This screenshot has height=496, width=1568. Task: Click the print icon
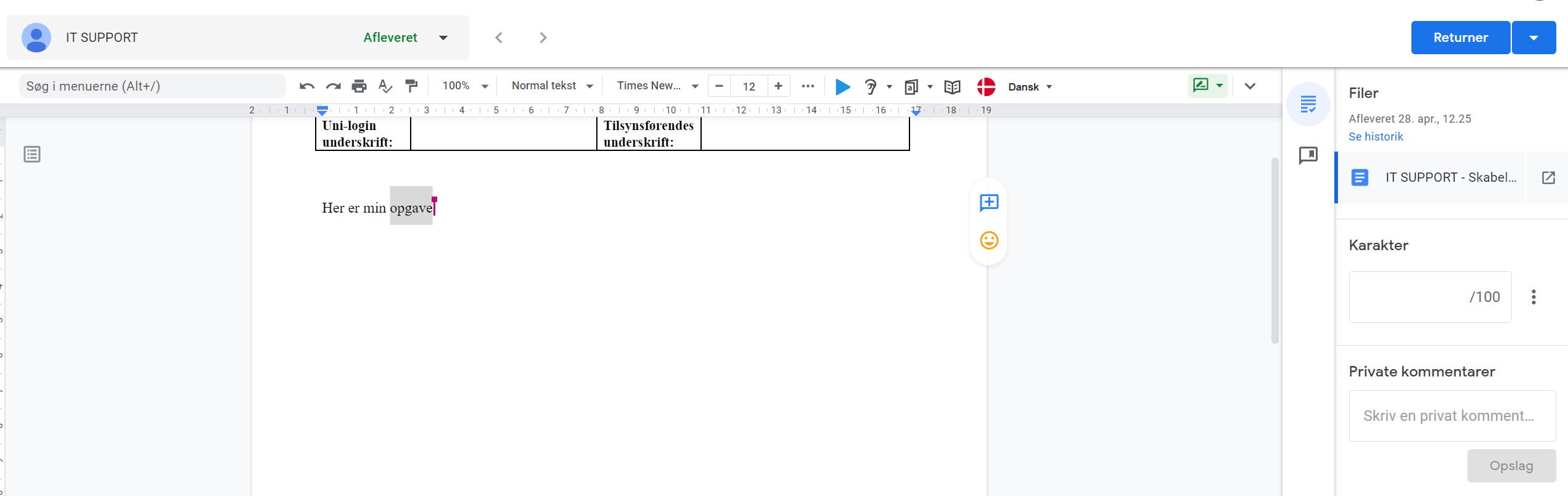359,86
